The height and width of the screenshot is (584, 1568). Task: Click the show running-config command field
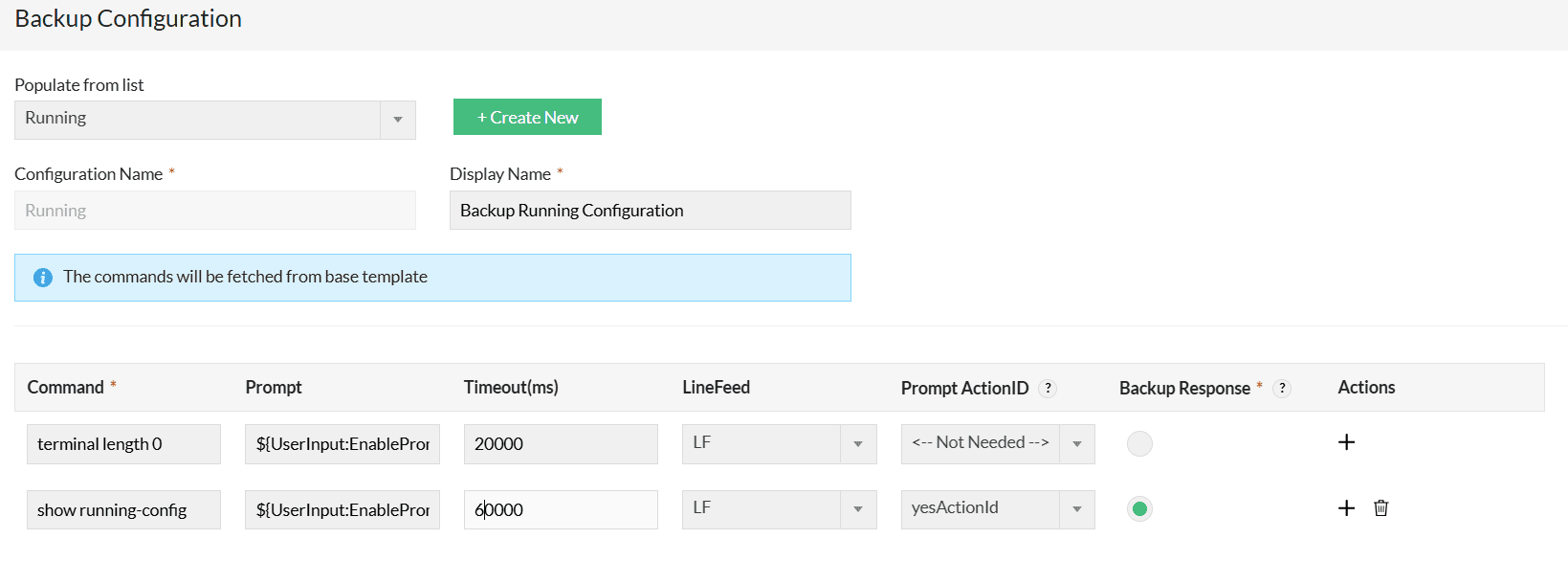123,509
